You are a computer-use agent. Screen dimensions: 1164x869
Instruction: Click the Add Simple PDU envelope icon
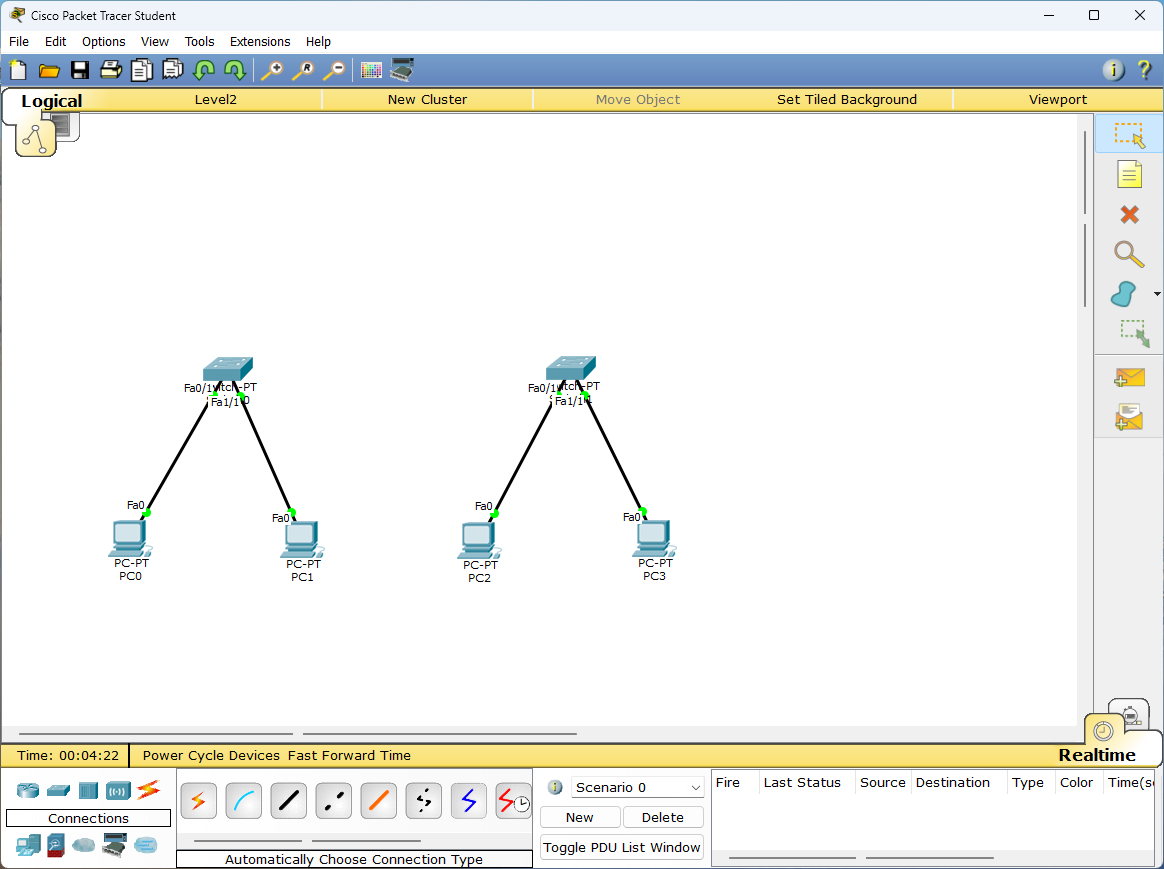pos(1129,377)
